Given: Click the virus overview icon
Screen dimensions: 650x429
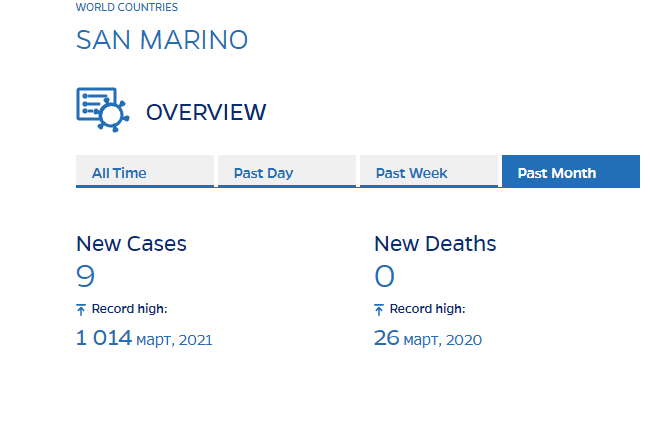Looking at the screenshot, I should (103, 109).
